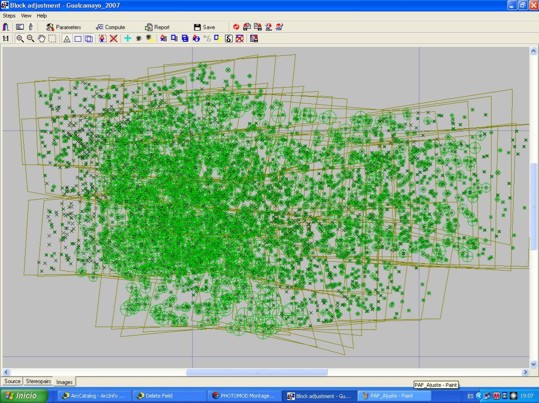Click the person-in-frame icon before red X
The image size is (539, 403).
click(x=102, y=39)
